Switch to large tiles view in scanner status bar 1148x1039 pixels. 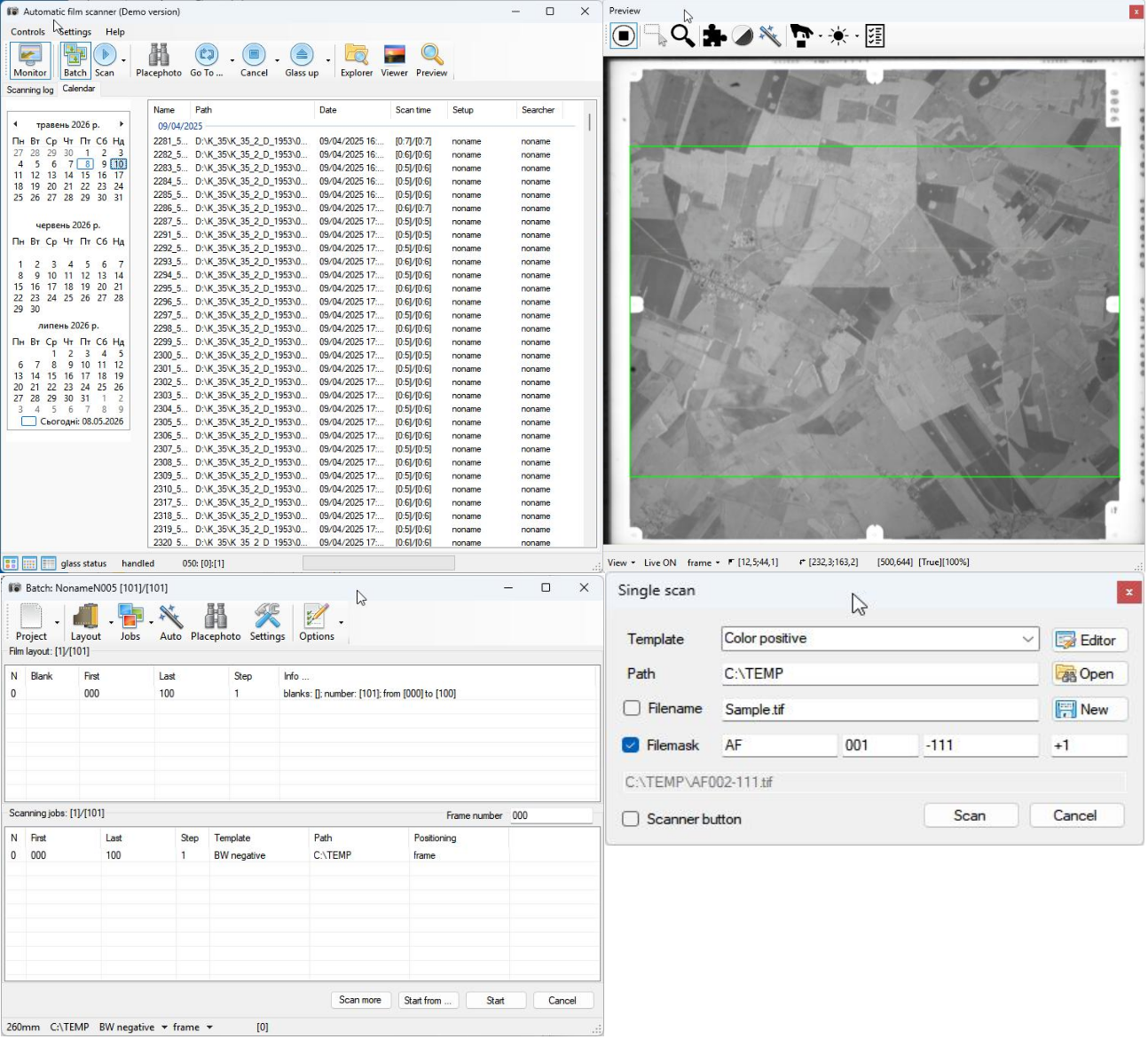coord(11,564)
